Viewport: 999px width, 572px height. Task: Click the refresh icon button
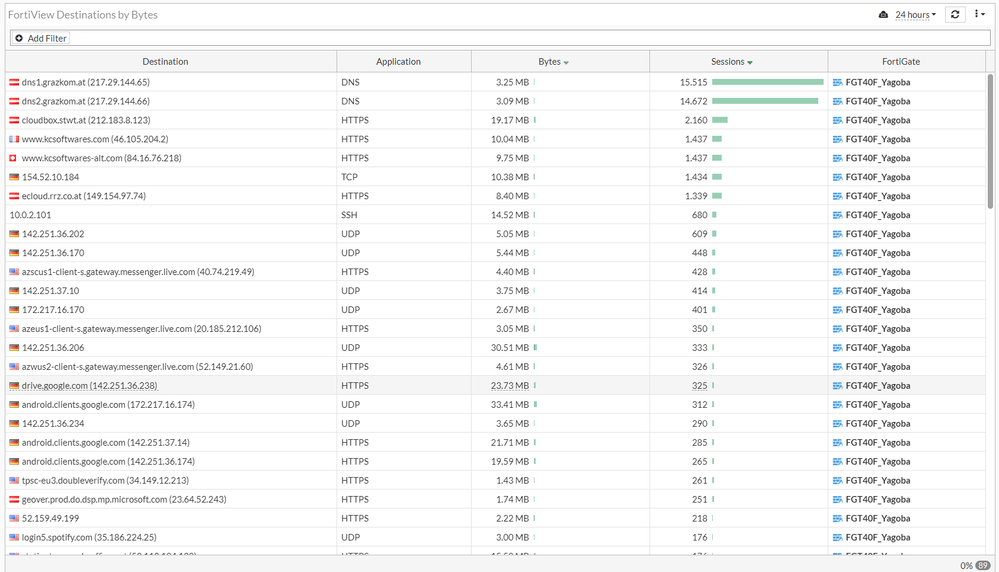point(954,14)
